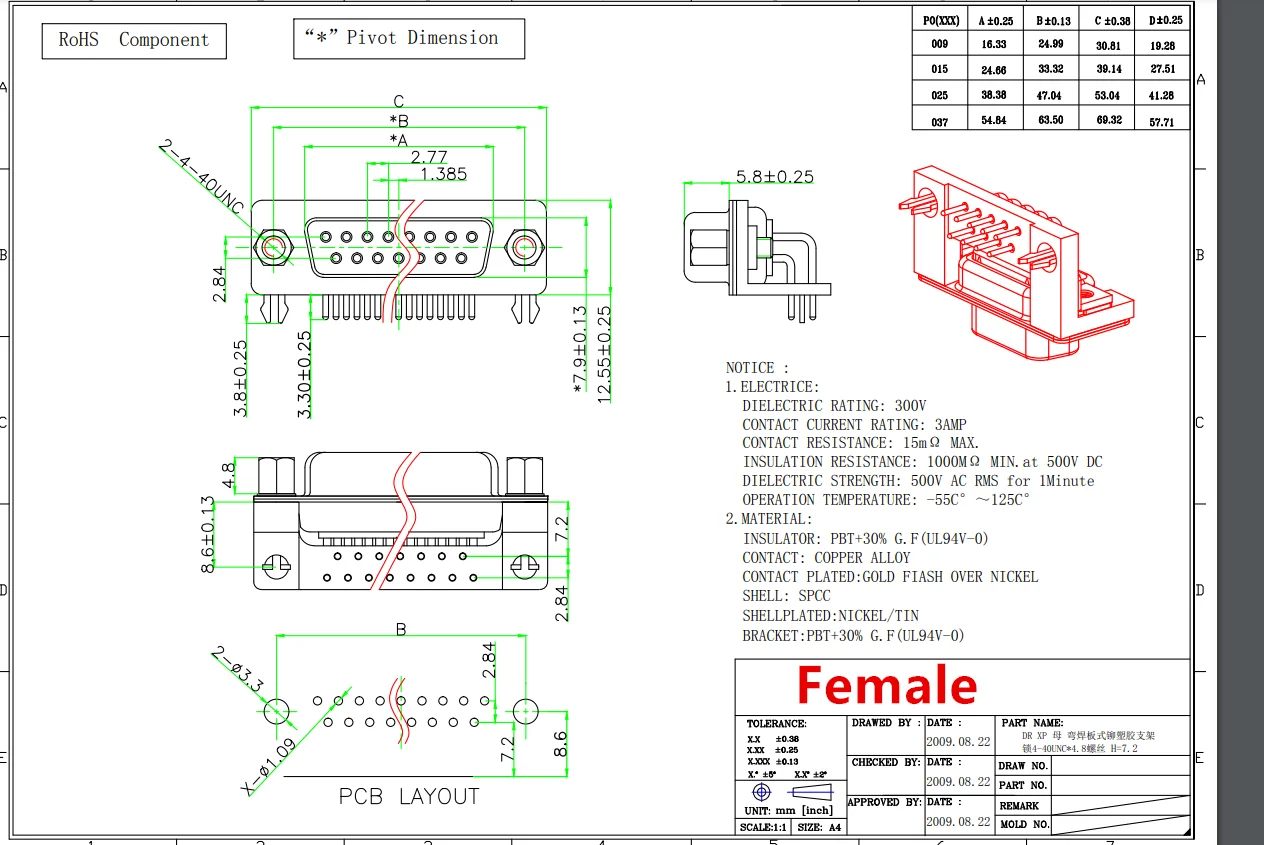This screenshot has height=845, width=1264.
Task: Click the red Female title text
Action: coord(886,687)
